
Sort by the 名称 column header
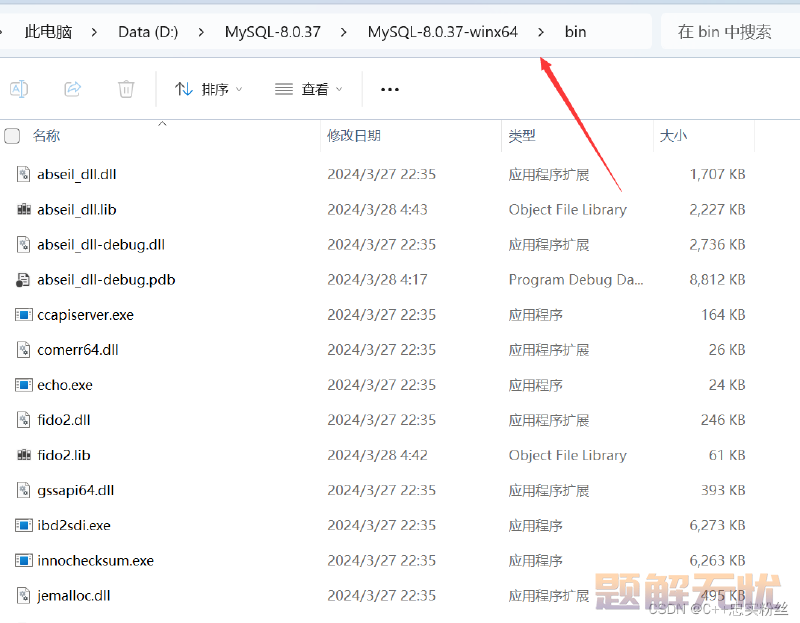coord(46,136)
